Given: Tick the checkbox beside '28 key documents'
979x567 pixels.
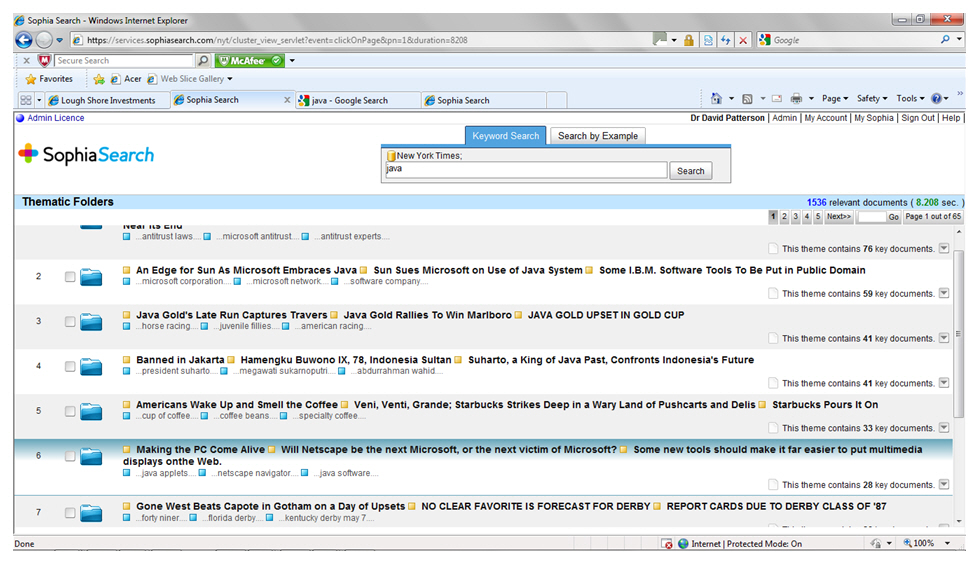Looking at the screenshot, I should coord(773,484).
